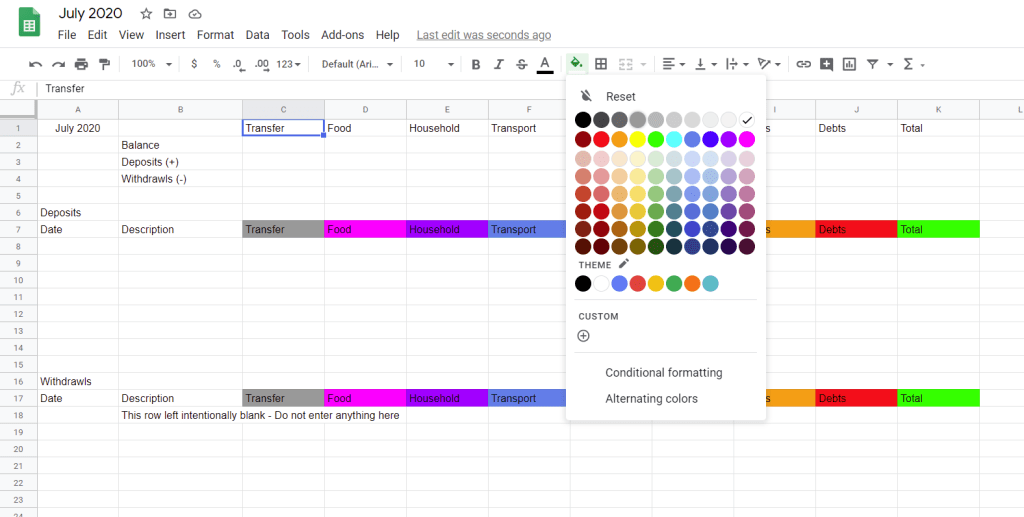The width and height of the screenshot is (1024, 517).
Task: Open the Data menu
Action: (257, 35)
